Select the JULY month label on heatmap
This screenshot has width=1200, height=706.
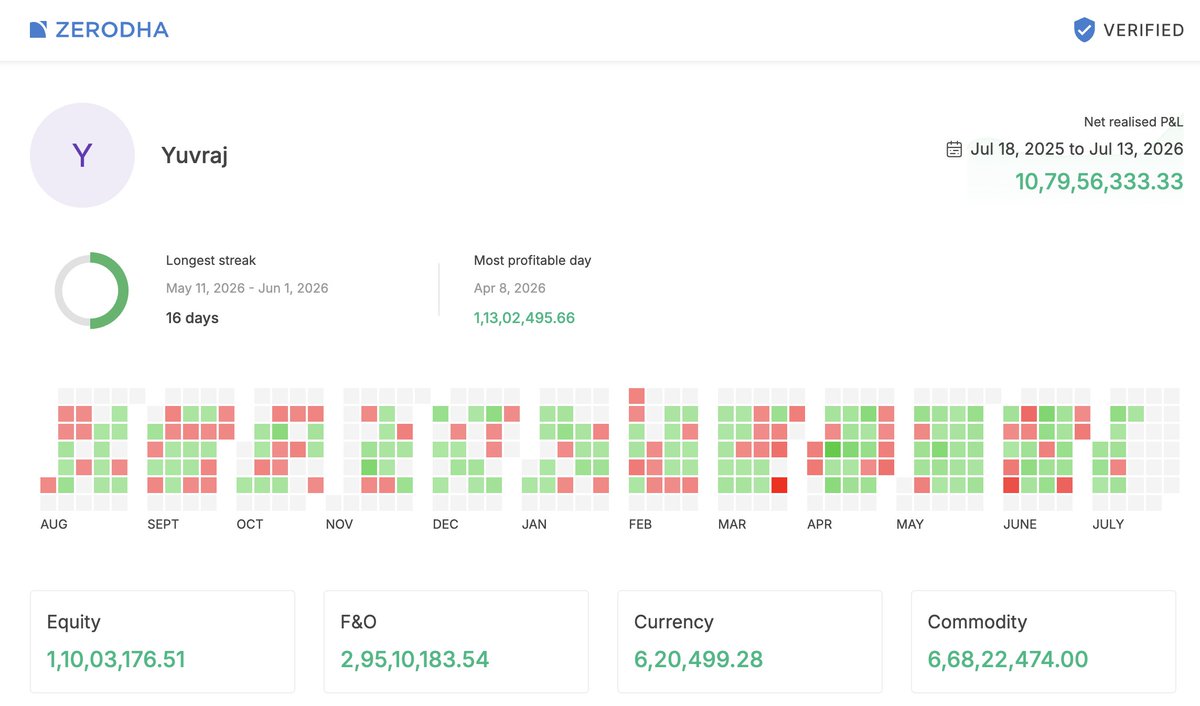point(1108,524)
